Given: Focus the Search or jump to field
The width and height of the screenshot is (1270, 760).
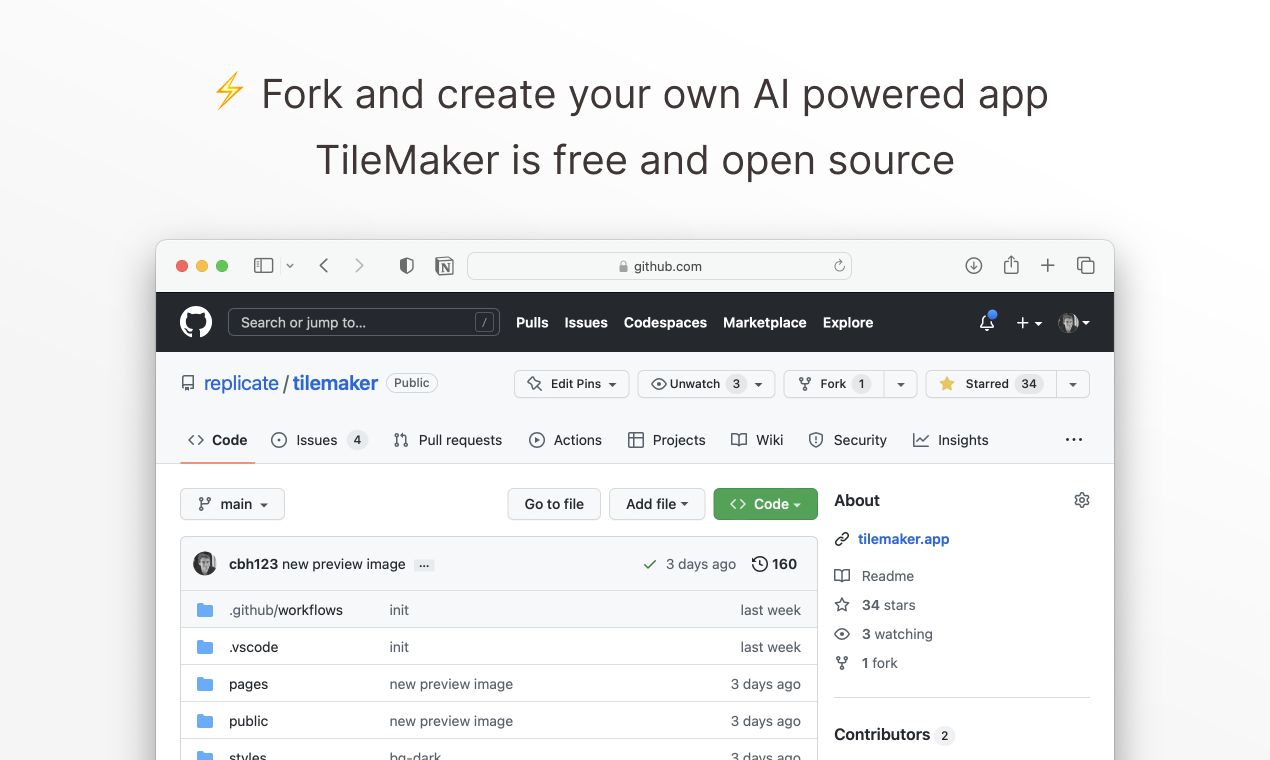Looking at the screenshot, I should (x=364, y=322).
